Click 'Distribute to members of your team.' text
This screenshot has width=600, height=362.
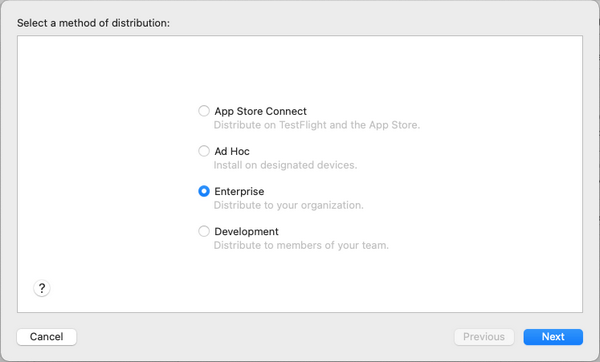coord(301,245)
